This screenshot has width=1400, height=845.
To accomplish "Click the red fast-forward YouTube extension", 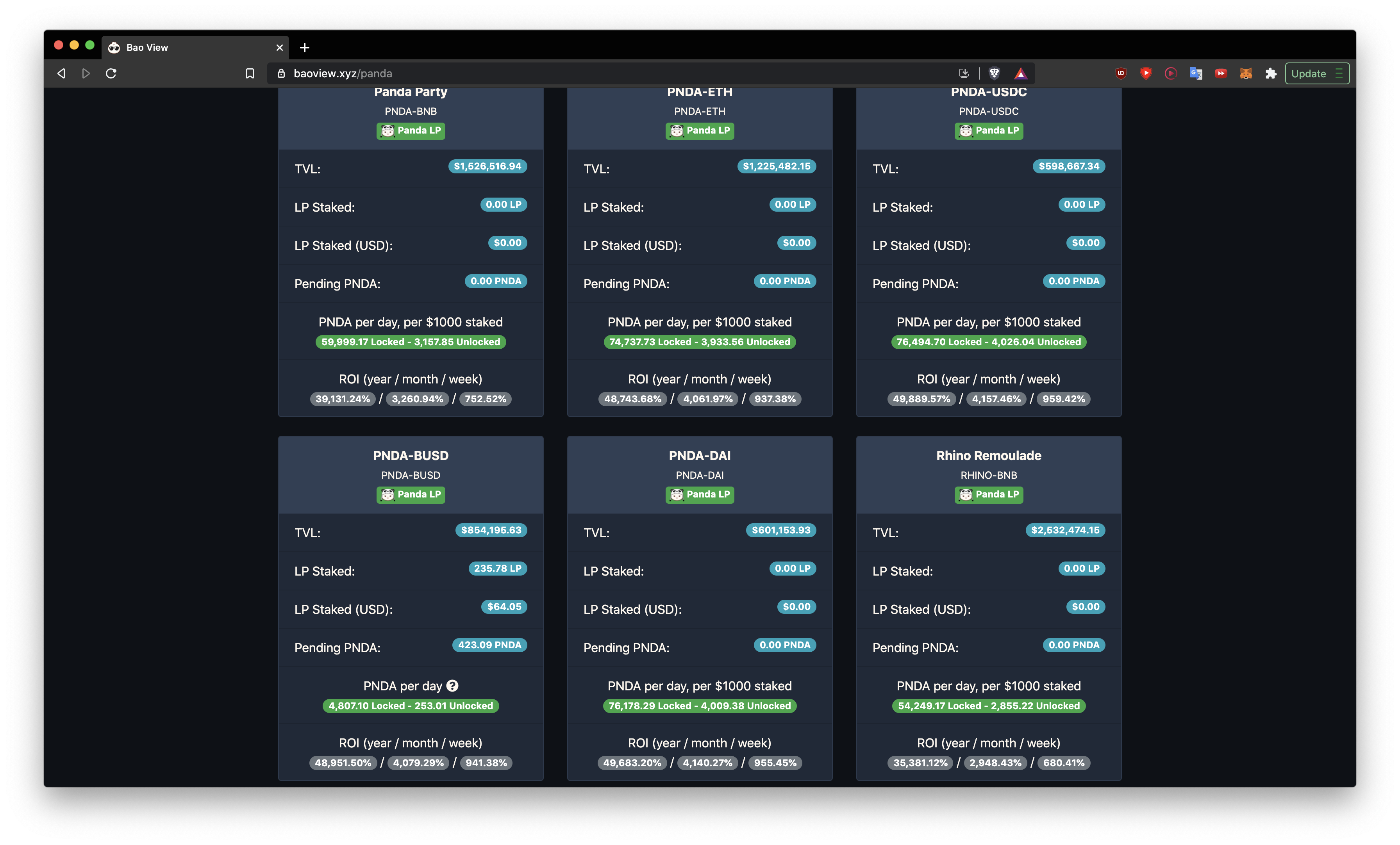I will 1220,73.
